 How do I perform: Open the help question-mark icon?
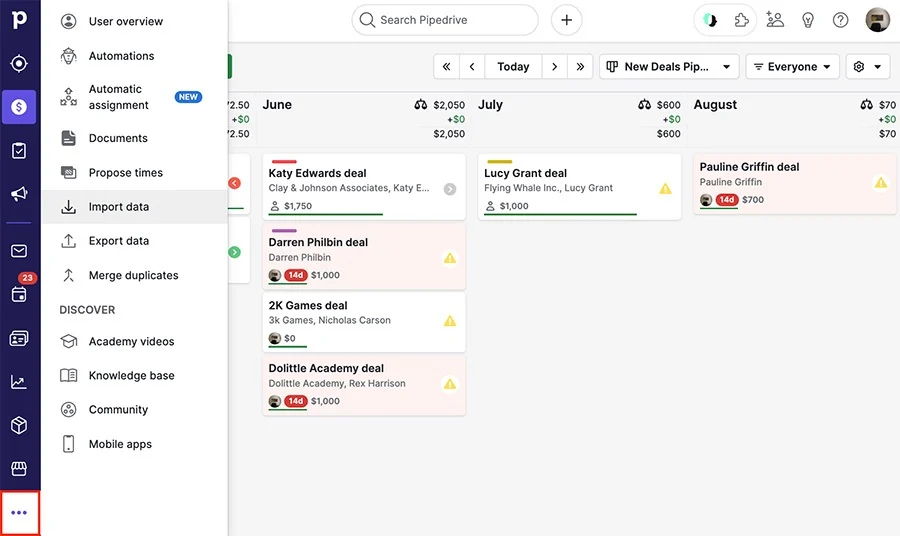click(840, 21)
